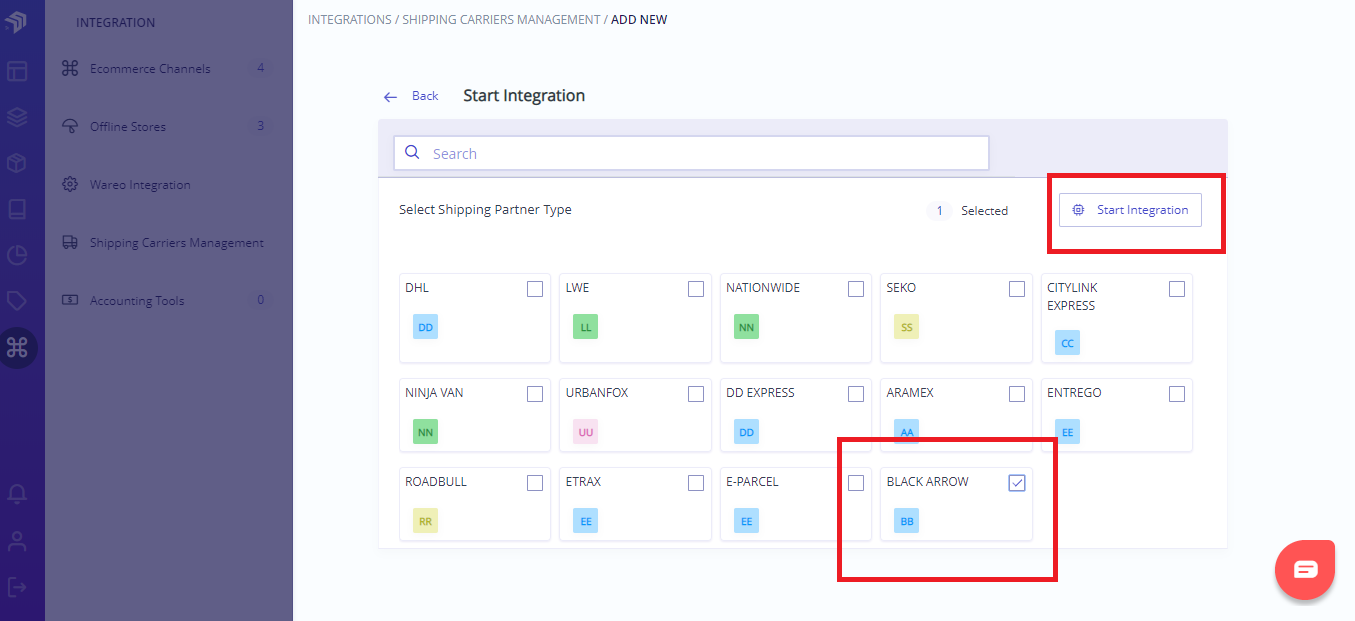Click the SEKO SS badge

pos(906,327)
